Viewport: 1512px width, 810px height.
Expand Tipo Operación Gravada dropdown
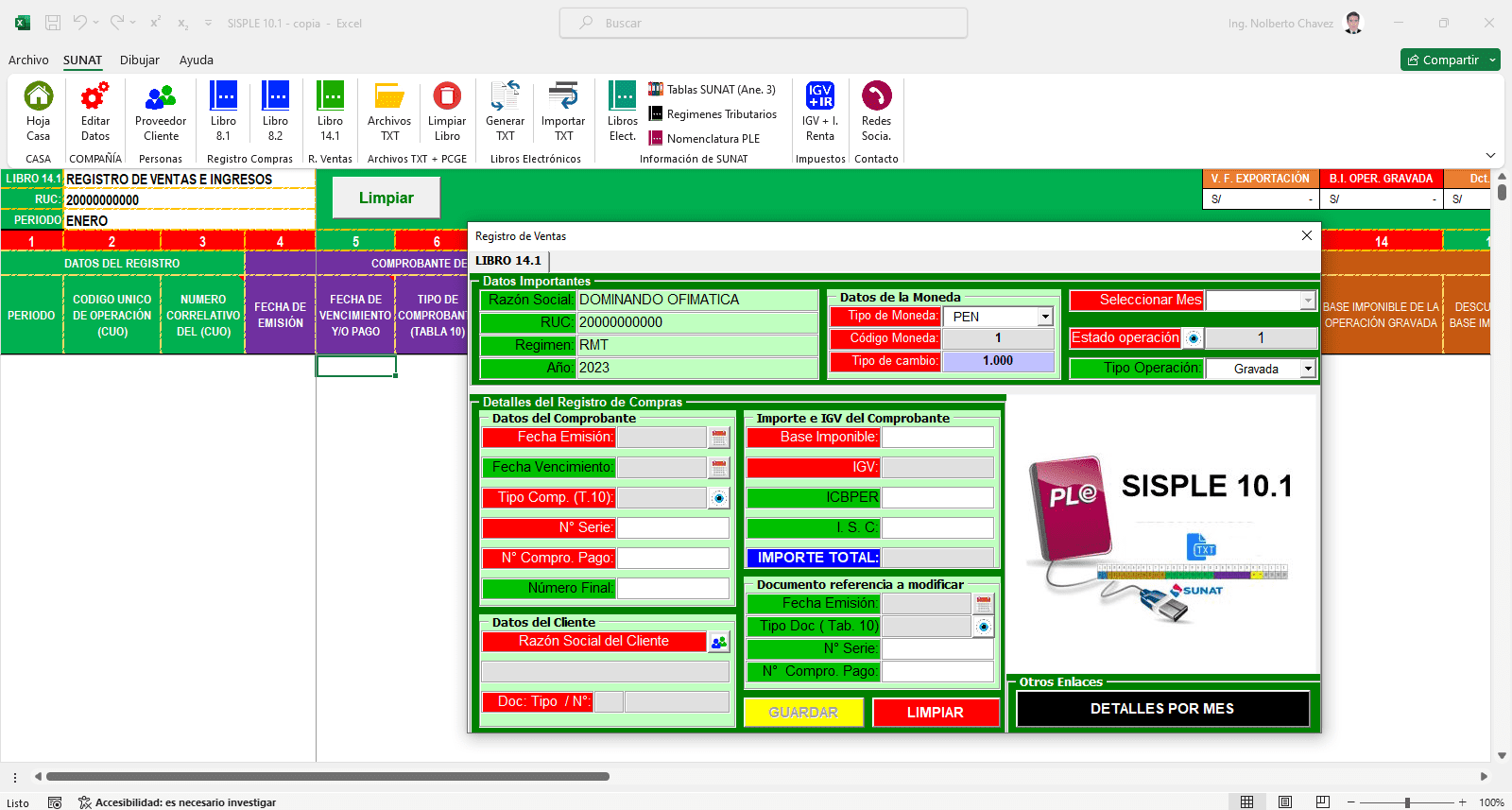[x=1308, y=369]
